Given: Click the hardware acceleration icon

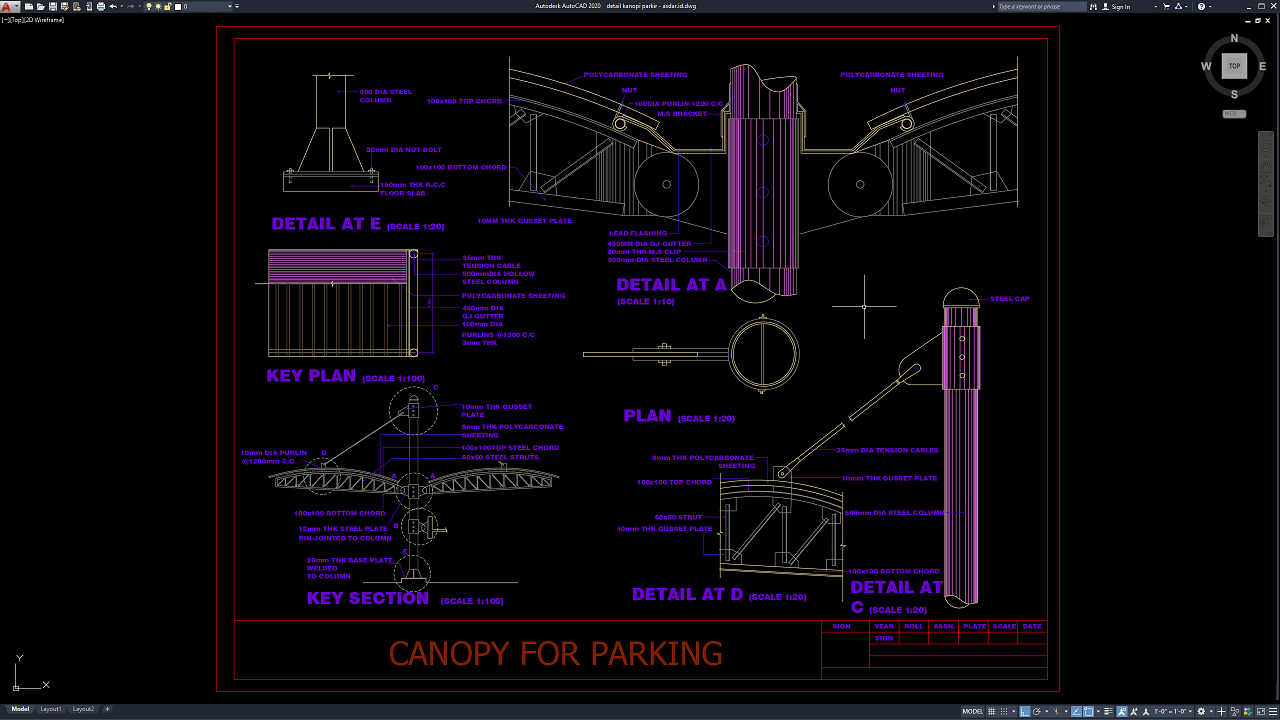Looking at the screenshot, I should [x=1248, y=711].
